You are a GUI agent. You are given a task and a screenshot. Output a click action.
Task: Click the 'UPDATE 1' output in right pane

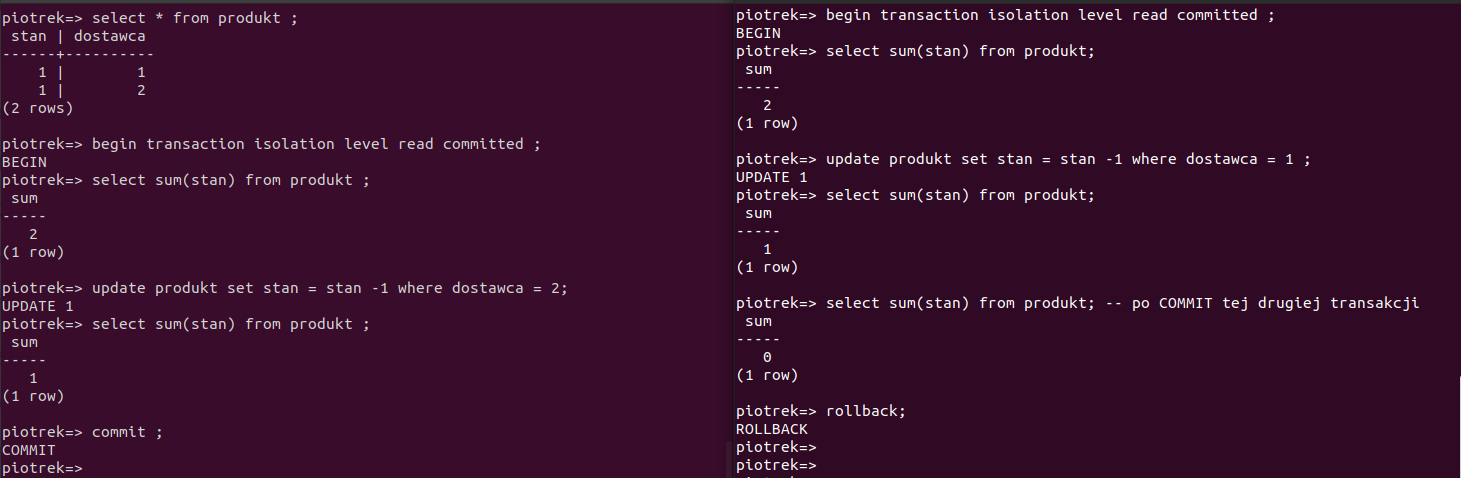click(x=771, y=177)
